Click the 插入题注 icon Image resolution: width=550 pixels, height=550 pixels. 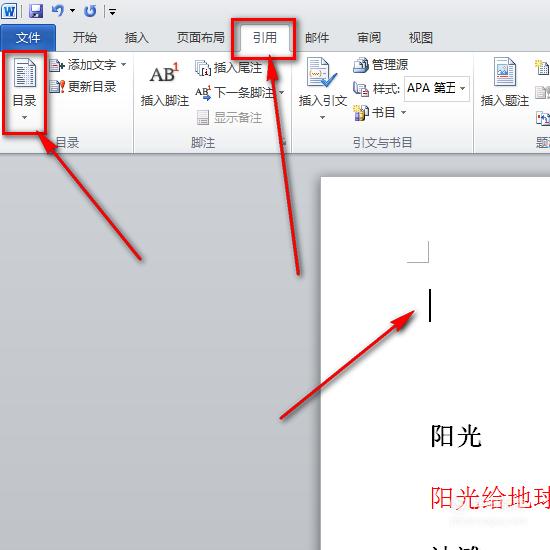(504, 72)
